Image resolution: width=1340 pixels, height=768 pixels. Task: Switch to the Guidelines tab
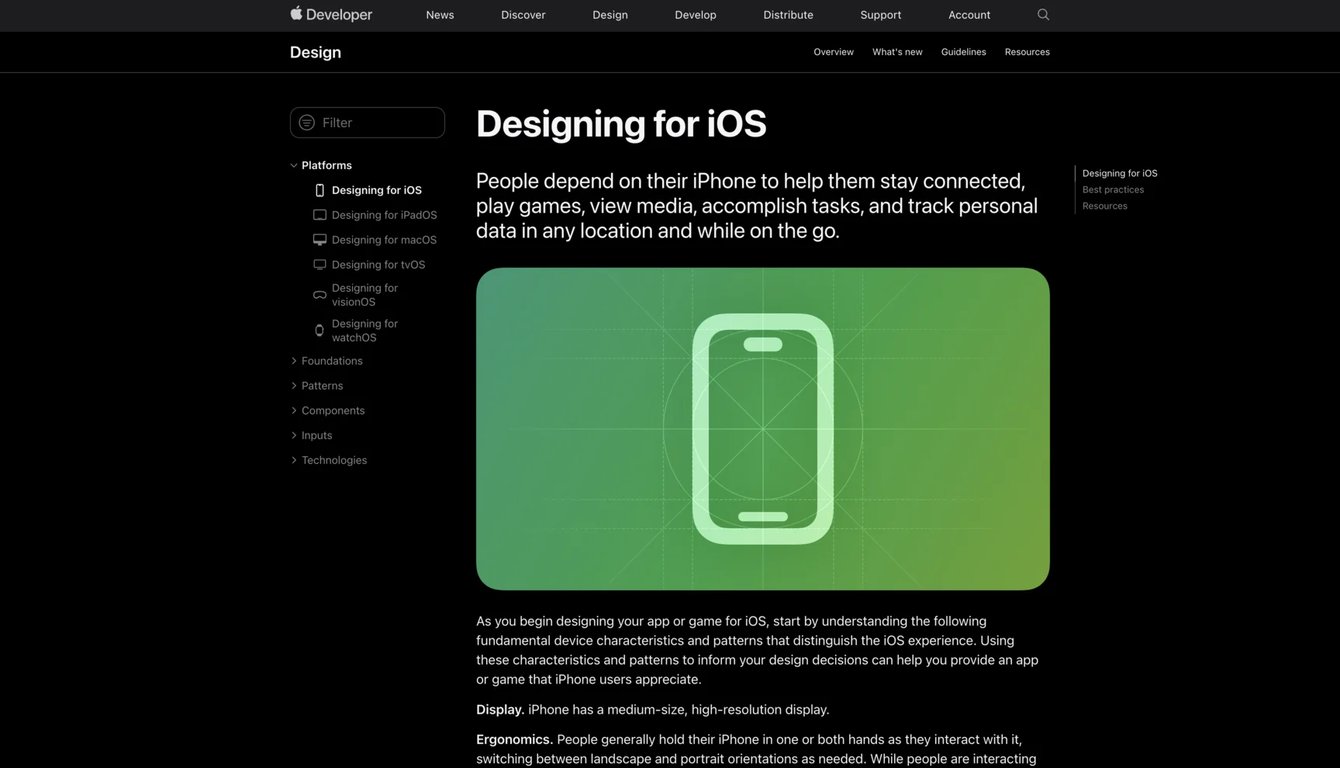964,52
